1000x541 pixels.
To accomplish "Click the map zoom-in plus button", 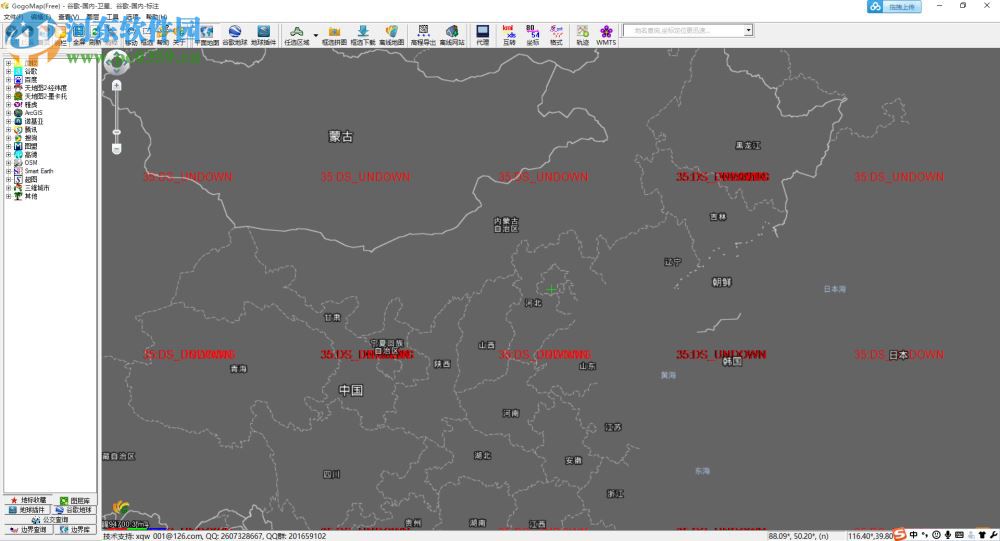I will pyautogui.click(x=116, y=85).
